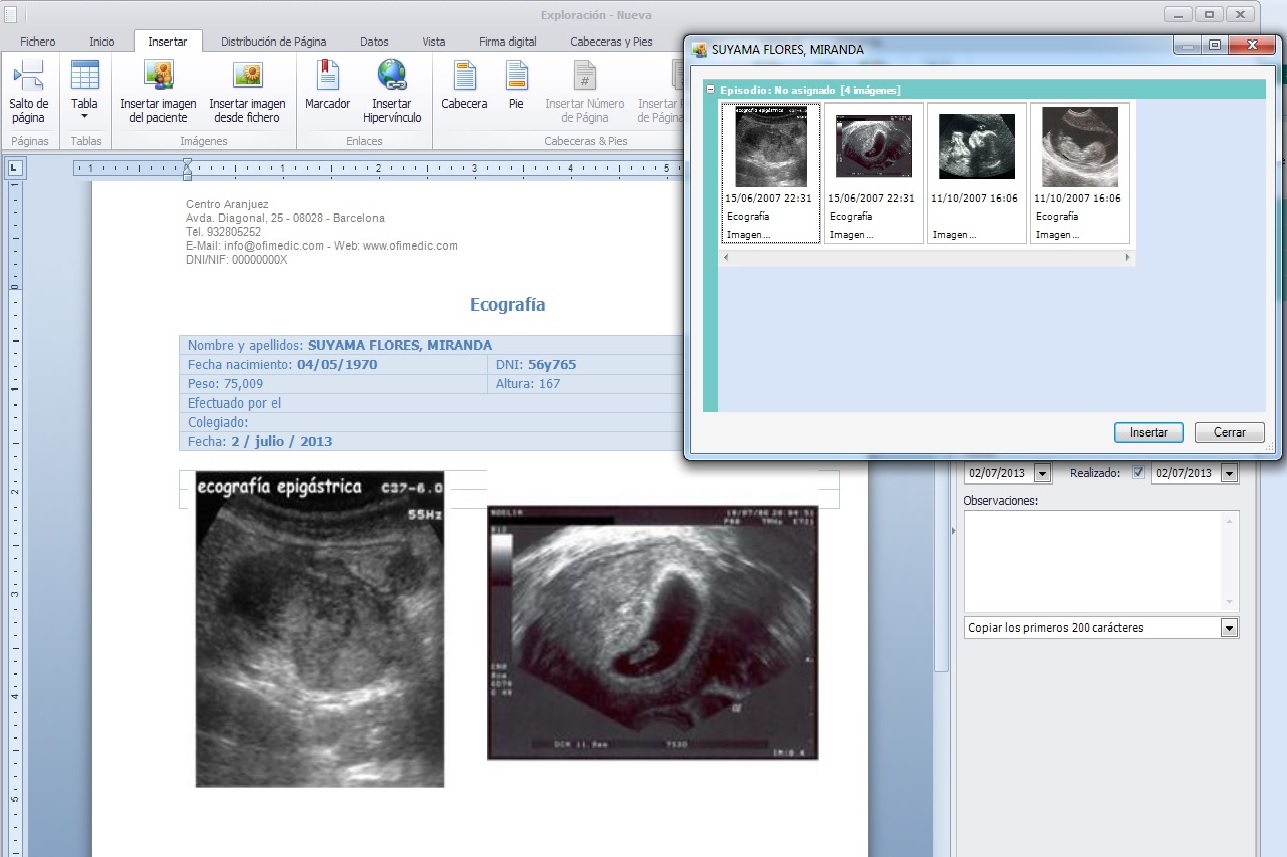This screenshot has height=857, width=1287.
Task: Insert a Marcador bookmark
Action: pyautogui.click(x=327, y=76)
